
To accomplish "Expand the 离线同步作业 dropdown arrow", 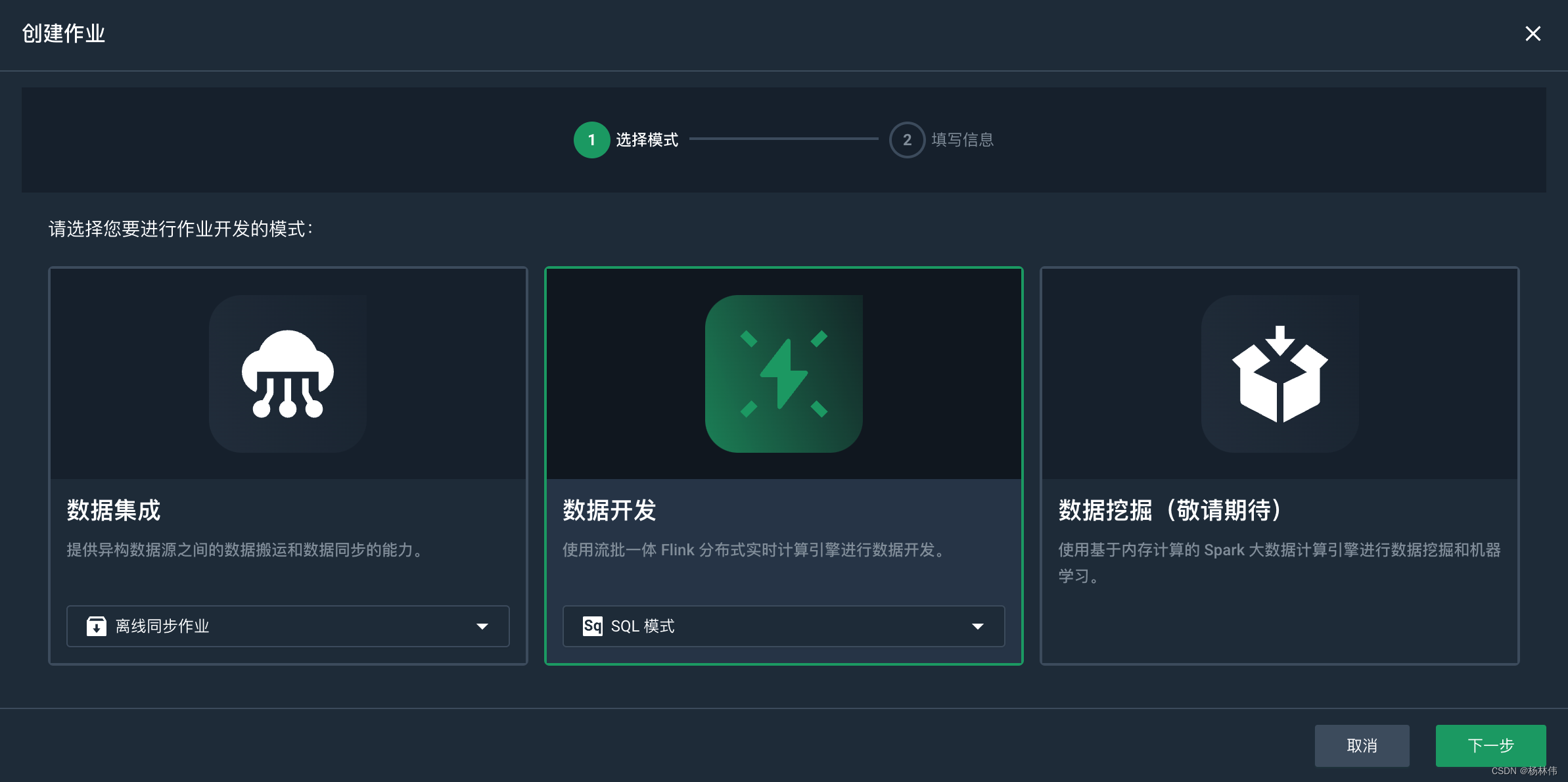I will pos(482,627).
